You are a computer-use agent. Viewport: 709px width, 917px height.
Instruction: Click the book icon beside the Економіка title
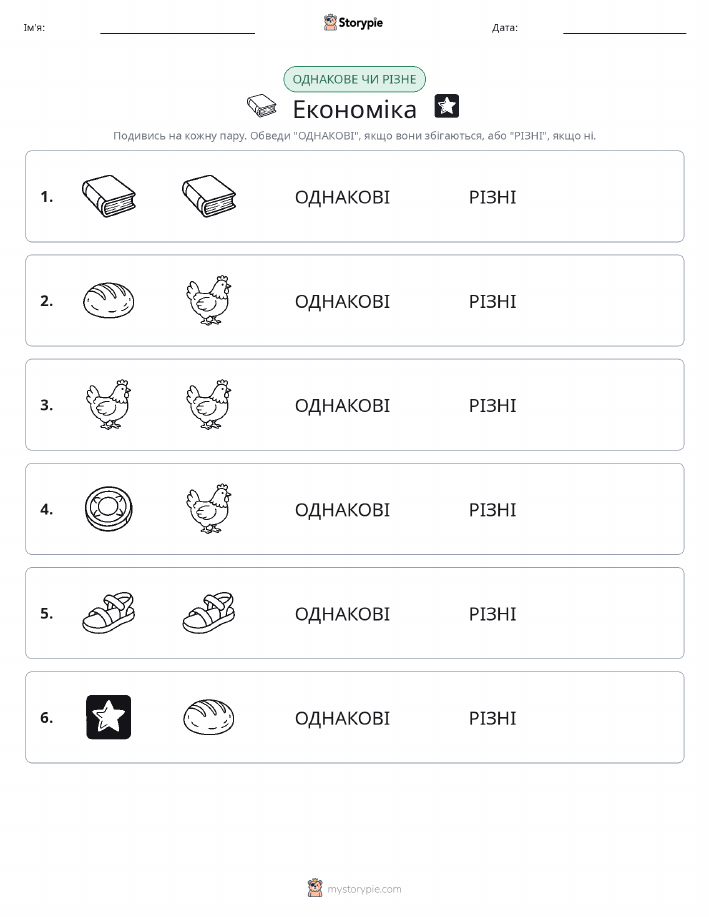pyautogui.click(x=261, y=106)
